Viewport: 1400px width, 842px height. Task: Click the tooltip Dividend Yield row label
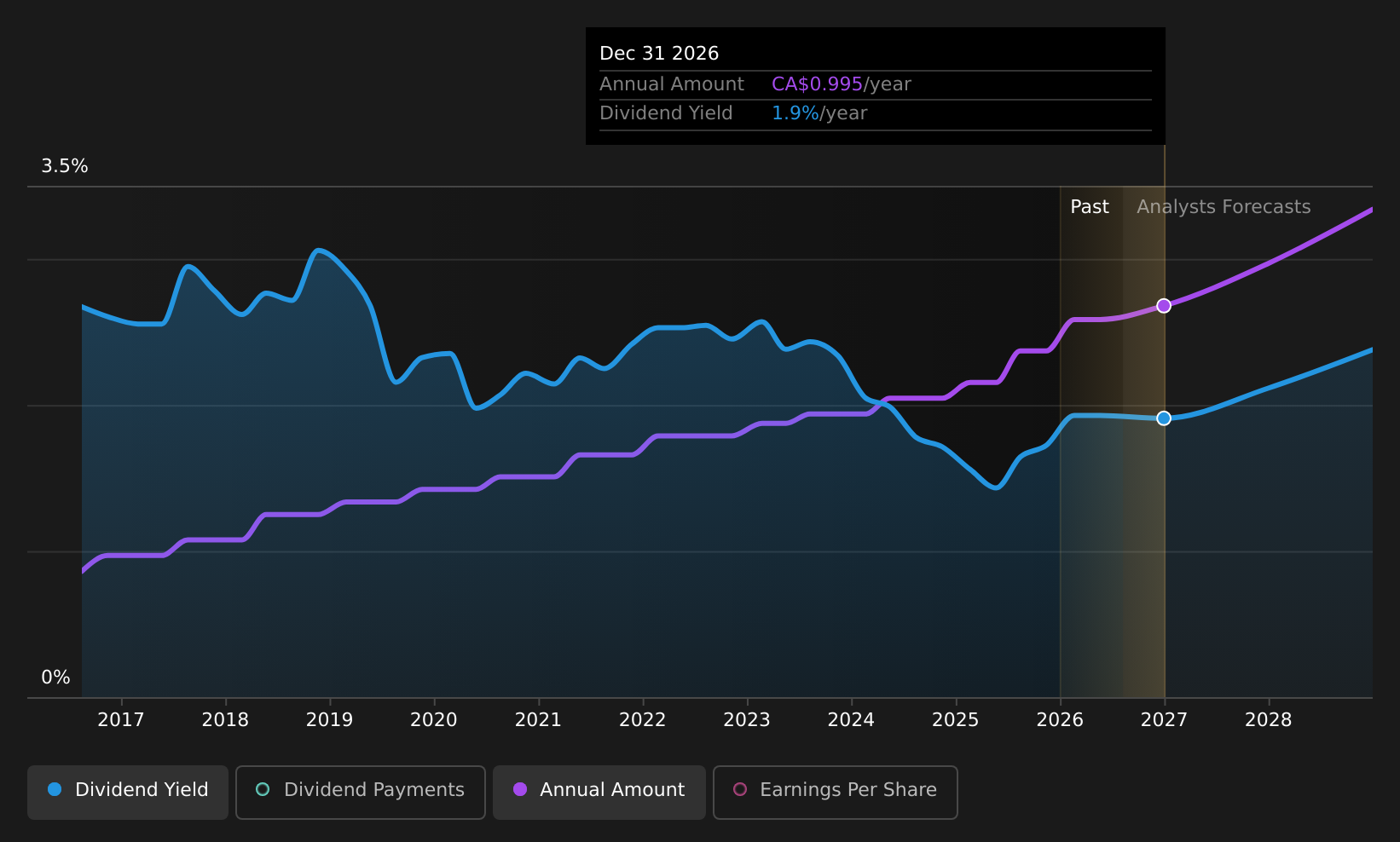[x=666, y=113]
